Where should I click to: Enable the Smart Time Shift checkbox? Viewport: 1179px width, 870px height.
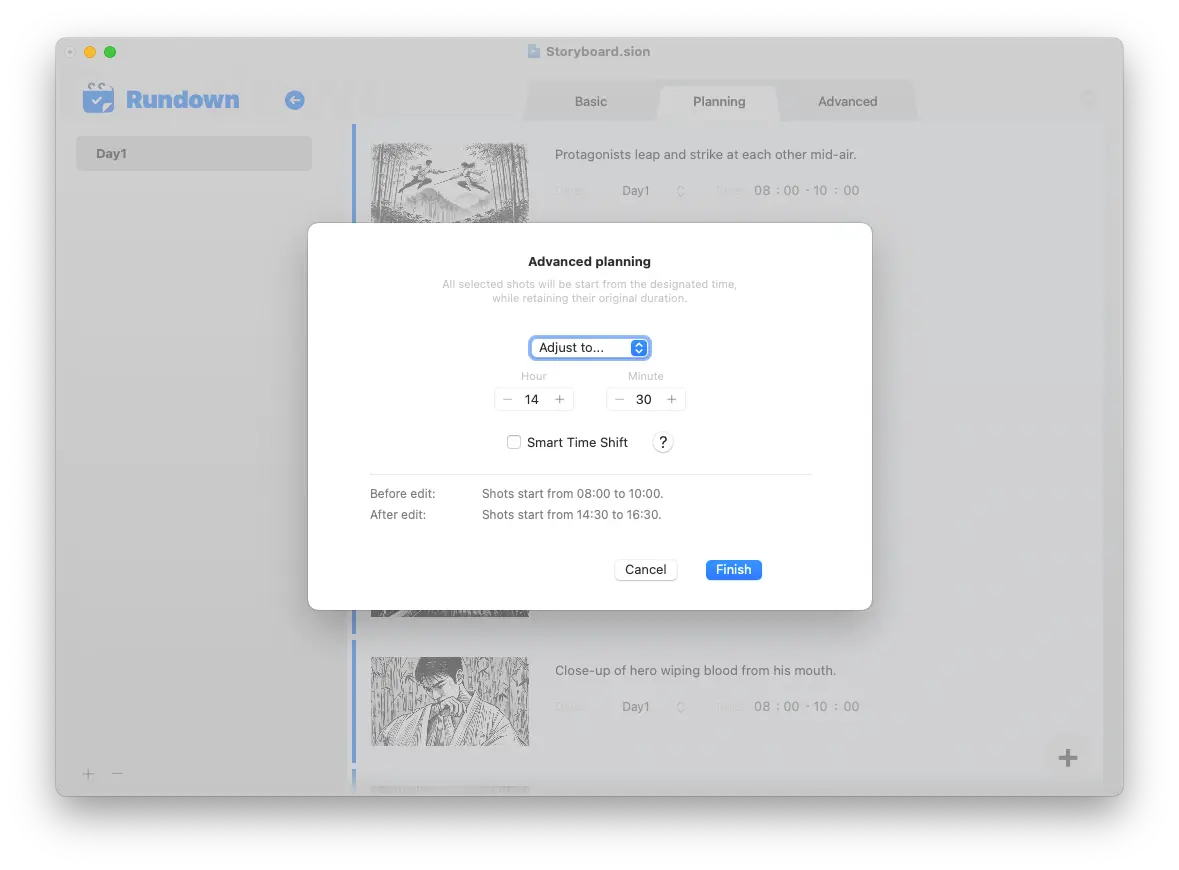[514, 442]
